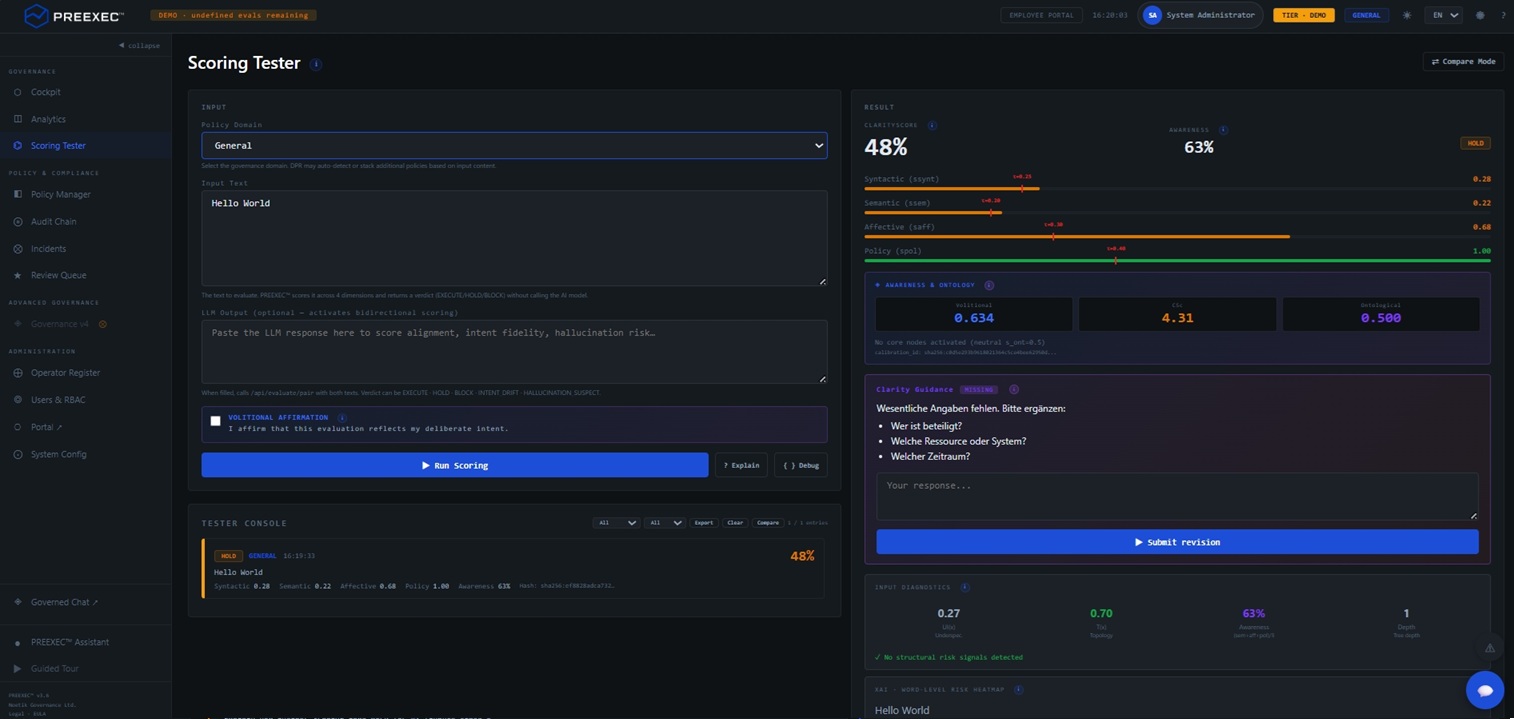This screenshot has width=1514, height=719.
Task: Click Submit revision button
Action: [1177, 542]
